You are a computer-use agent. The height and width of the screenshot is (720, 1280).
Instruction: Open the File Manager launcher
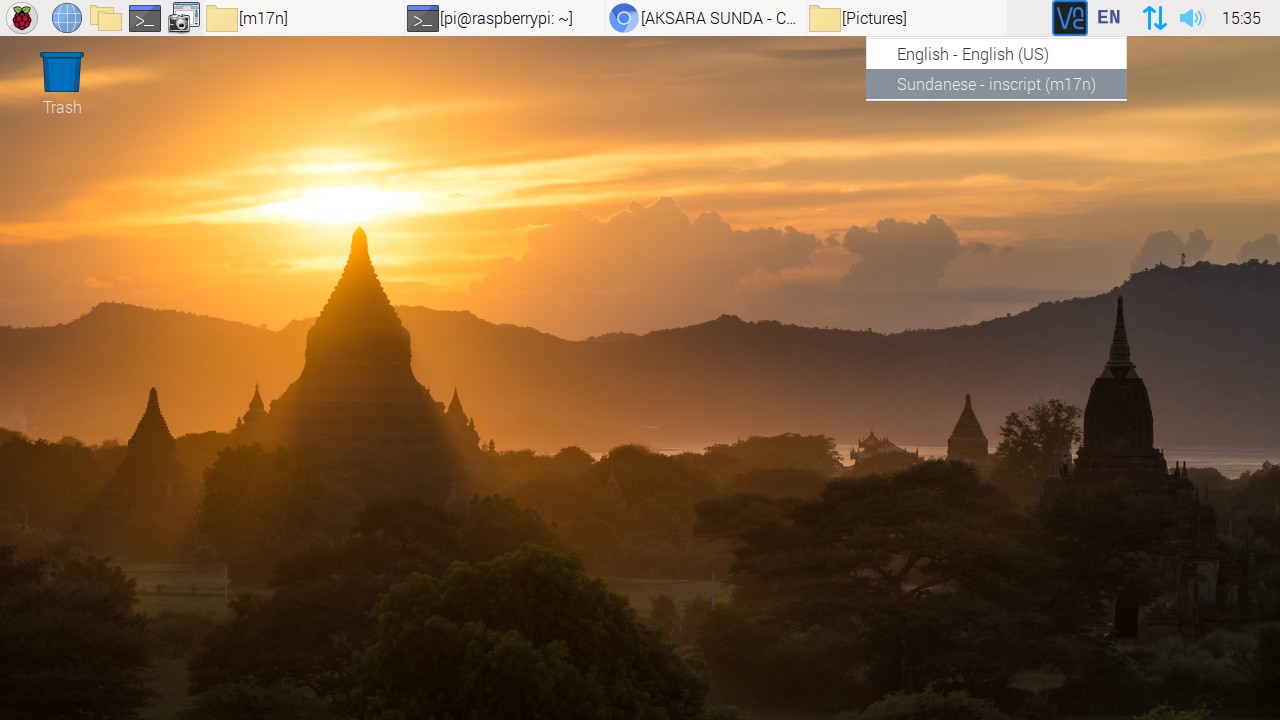pos(105,18)
